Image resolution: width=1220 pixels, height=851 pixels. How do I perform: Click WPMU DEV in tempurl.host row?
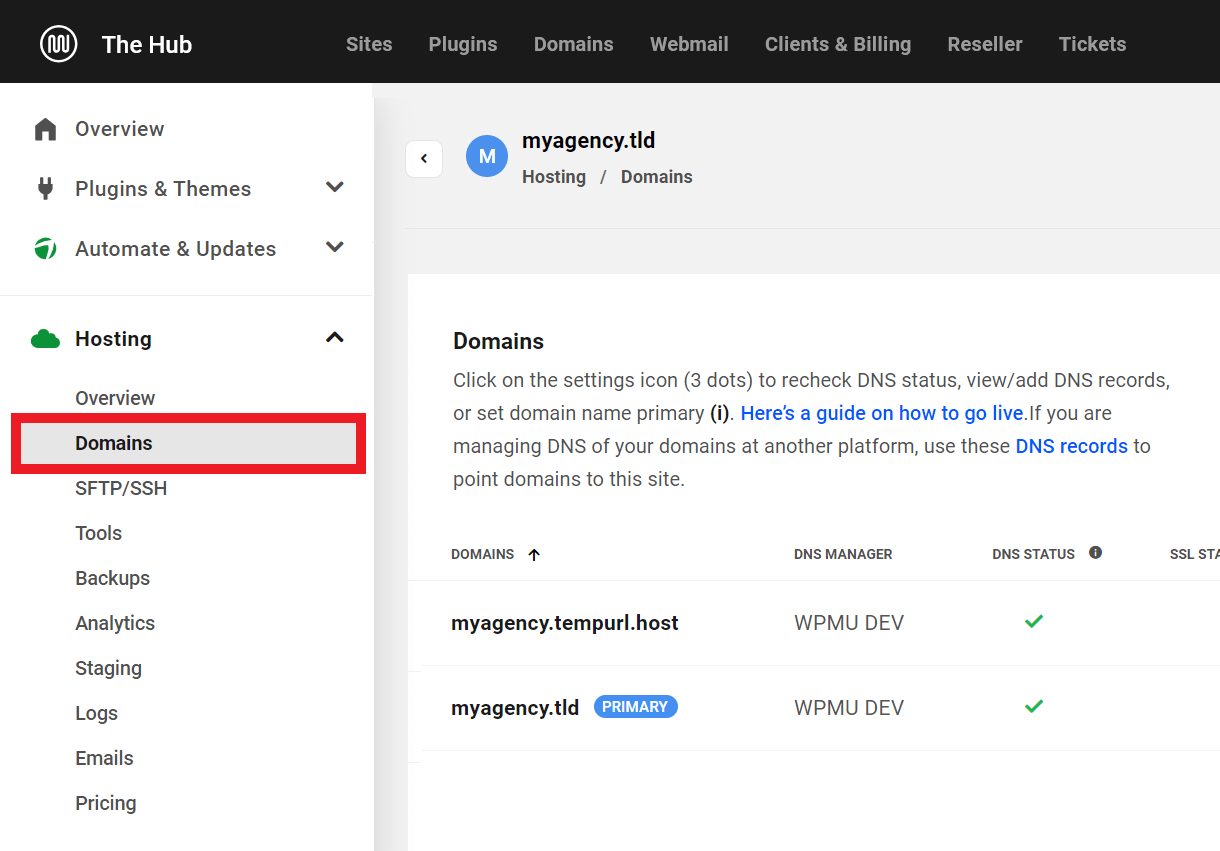849,623
